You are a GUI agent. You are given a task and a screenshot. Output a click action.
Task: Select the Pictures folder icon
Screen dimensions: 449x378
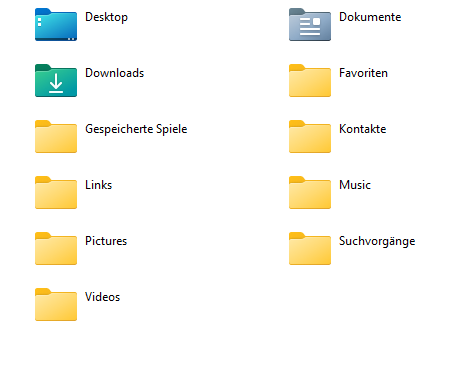point(56,249)
